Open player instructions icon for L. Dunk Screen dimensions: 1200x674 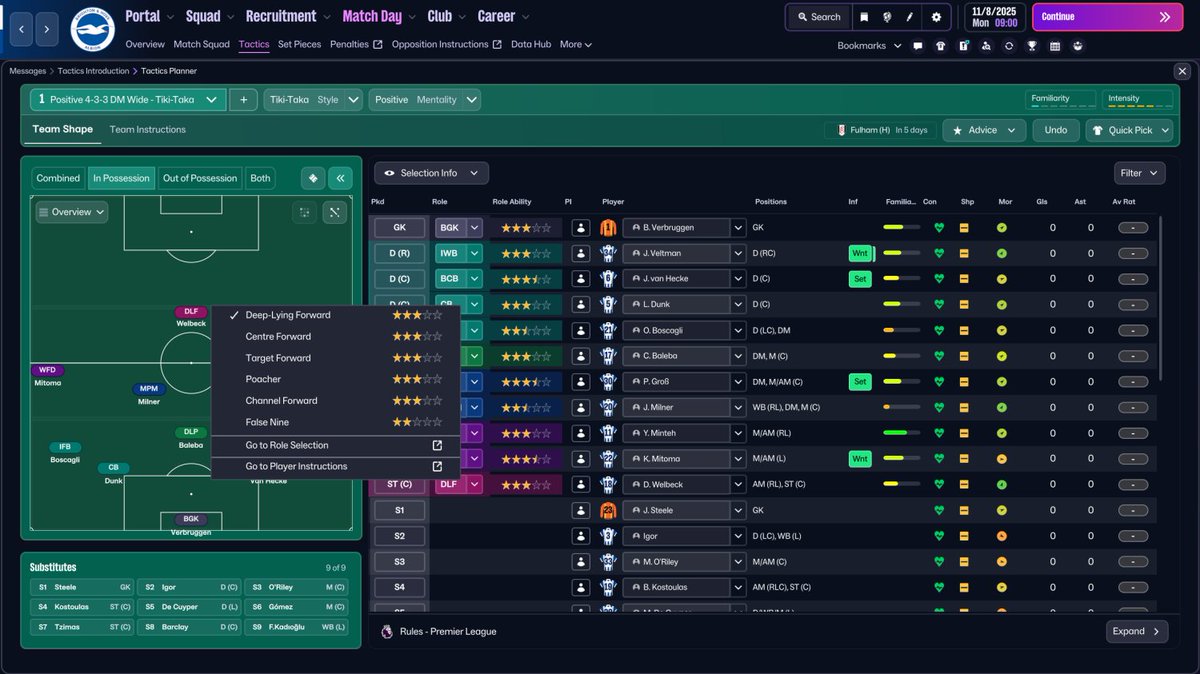(581, 304)
